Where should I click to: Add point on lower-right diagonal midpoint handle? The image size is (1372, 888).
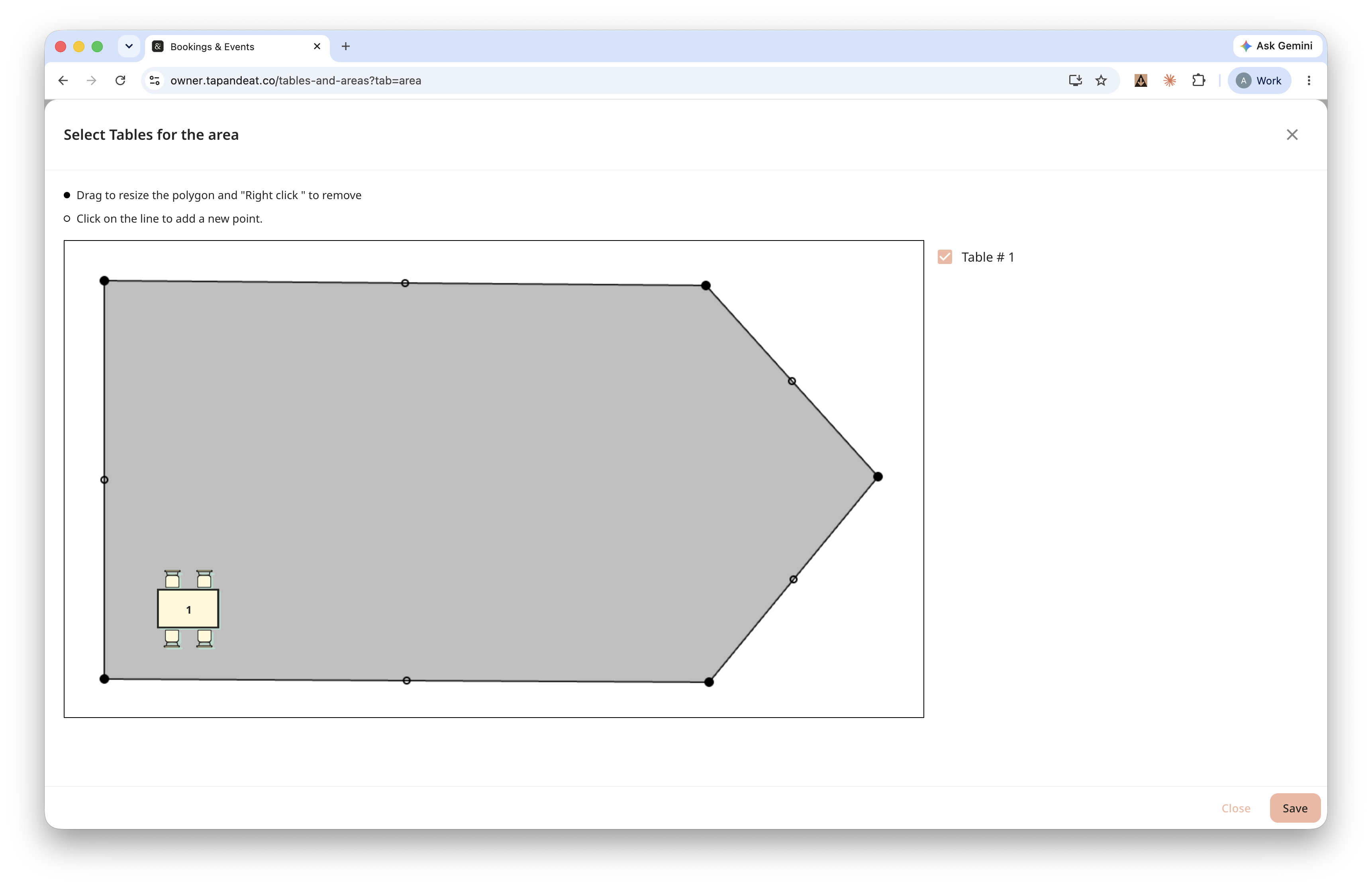pos(793,579)
